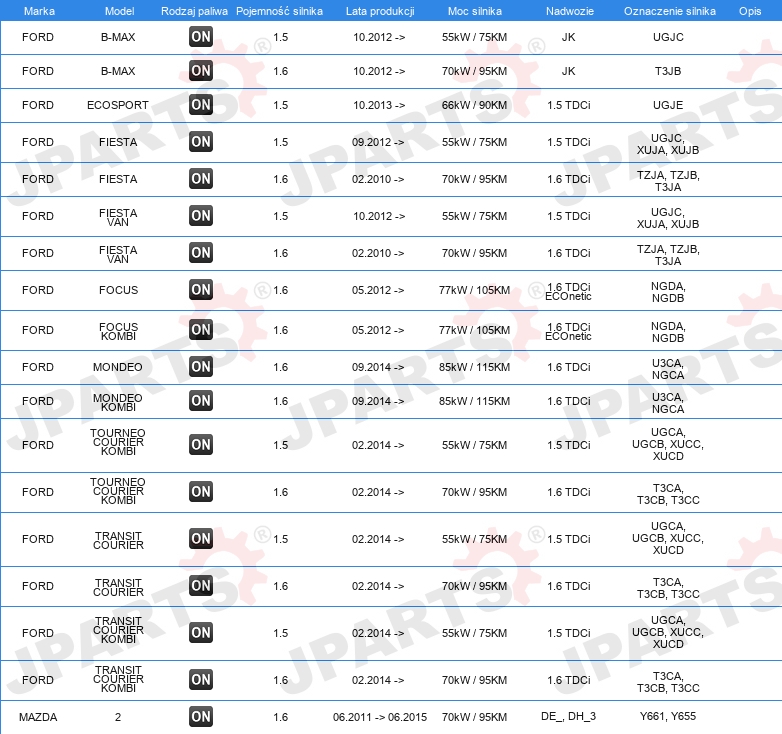This screenshot has height=734, width=782.
Task: Click the ON icon in the FIESTA 1.5 row
Action: (x=201, y=142)
